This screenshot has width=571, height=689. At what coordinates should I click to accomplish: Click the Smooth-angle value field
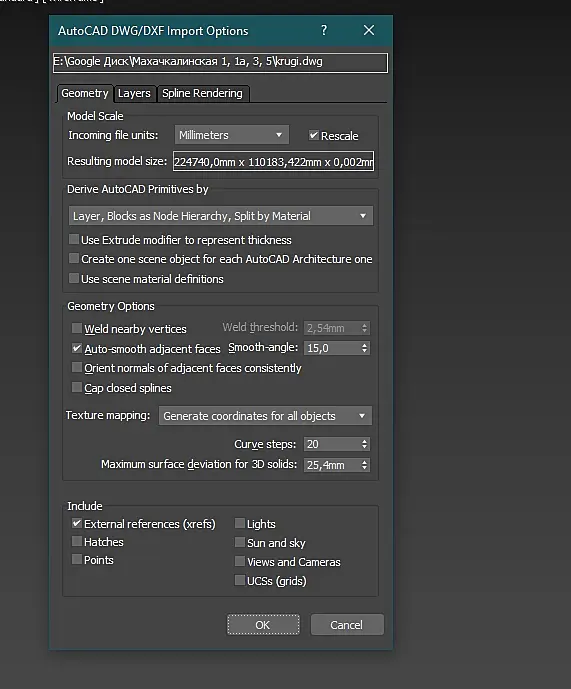click(331, 348)
